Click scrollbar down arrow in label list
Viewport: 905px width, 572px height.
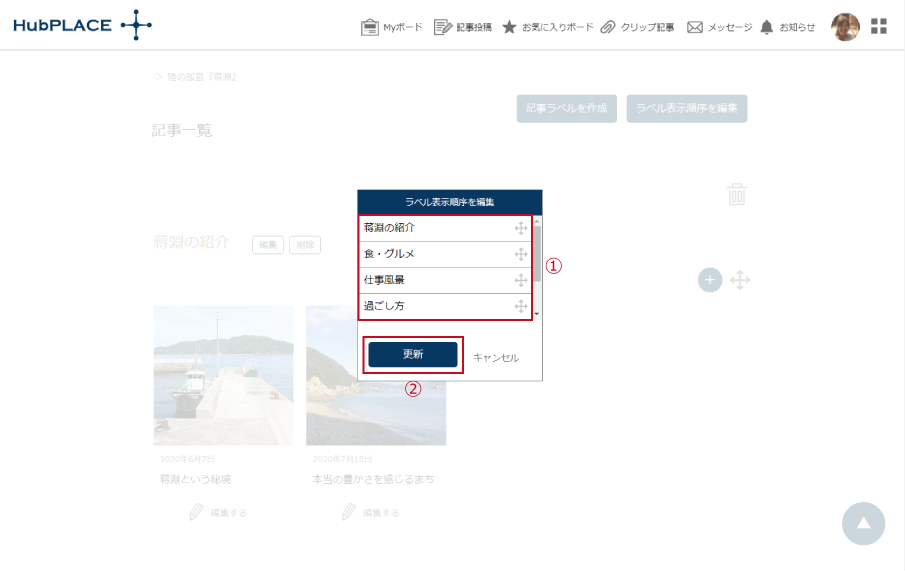[537, 315]
